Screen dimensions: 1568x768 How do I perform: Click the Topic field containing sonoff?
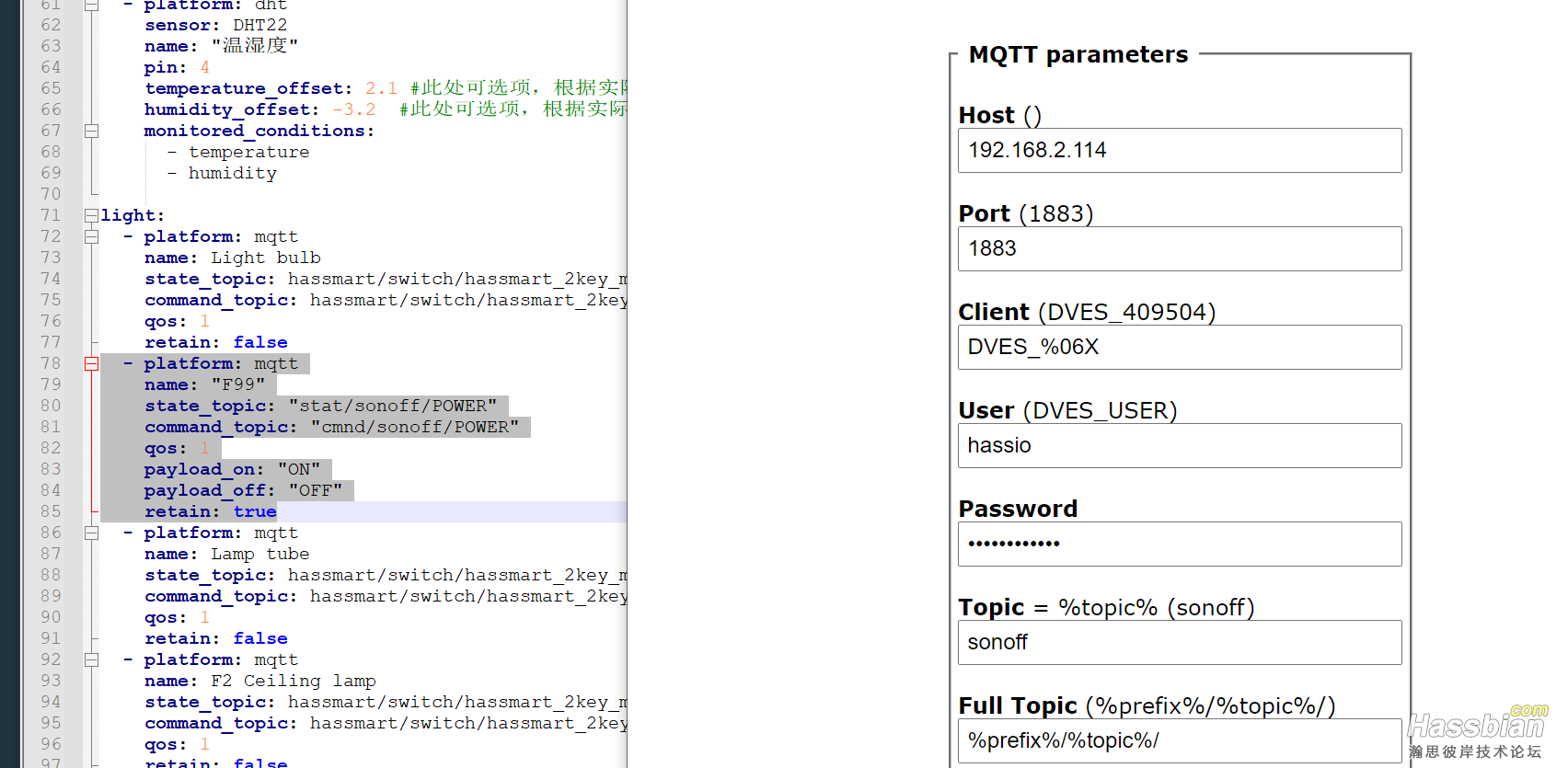tap(1180, 642)
